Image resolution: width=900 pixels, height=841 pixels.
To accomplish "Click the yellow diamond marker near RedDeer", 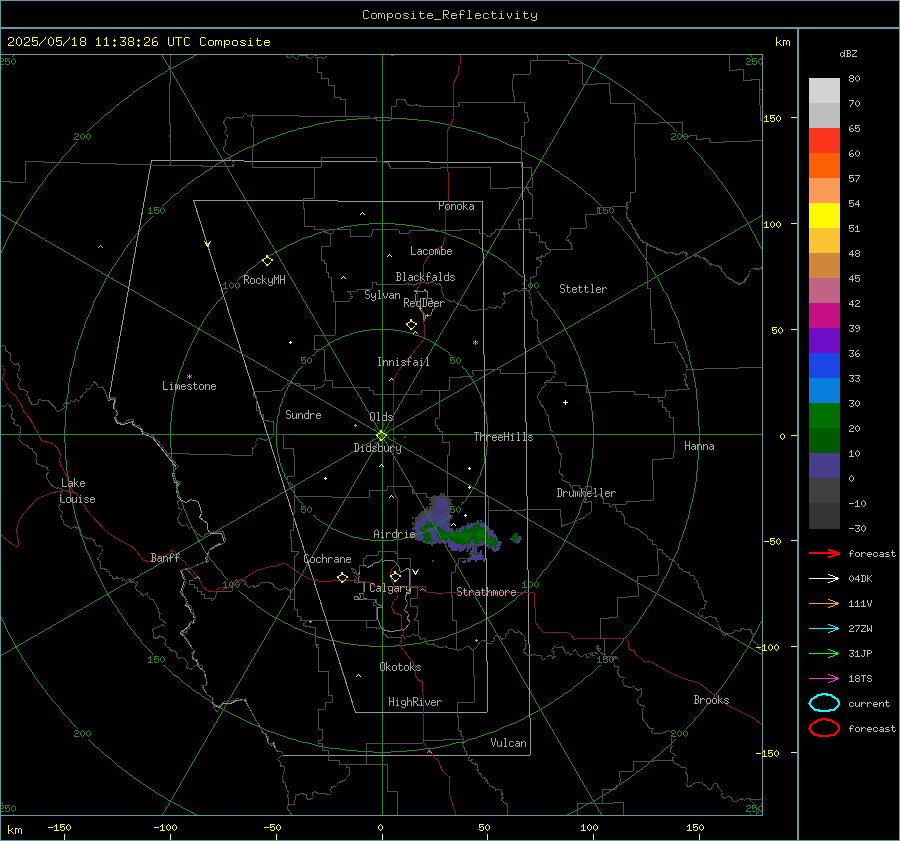I will coord(411,324).
